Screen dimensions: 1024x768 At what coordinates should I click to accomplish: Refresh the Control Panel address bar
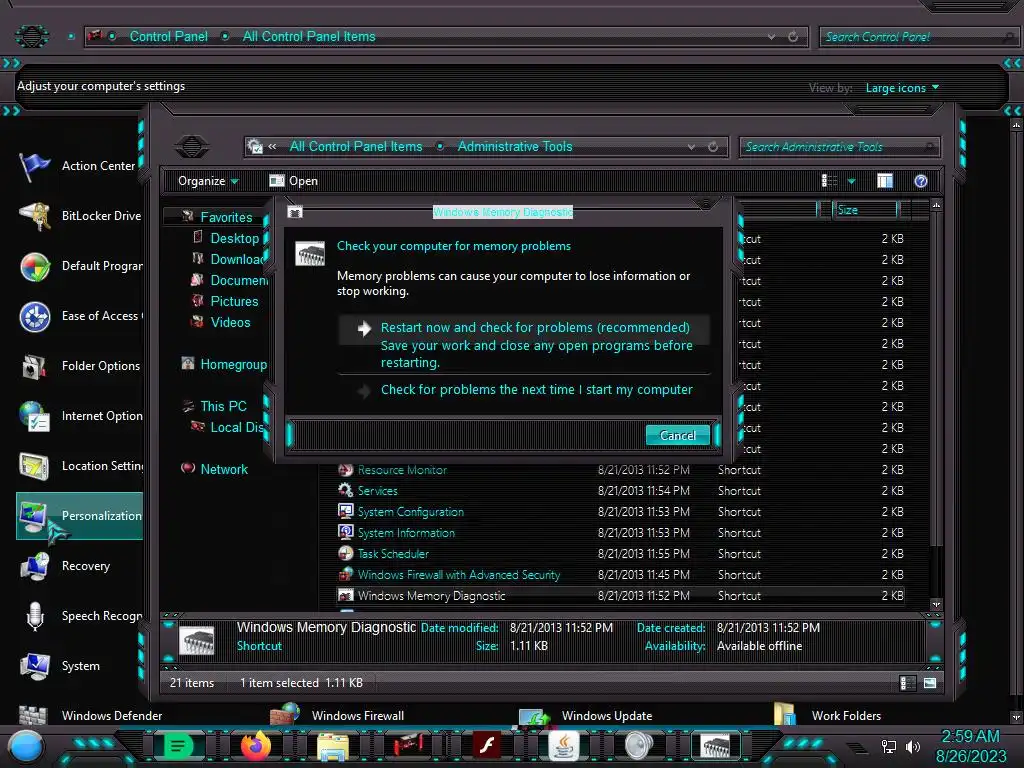click(x=793, y=37)
